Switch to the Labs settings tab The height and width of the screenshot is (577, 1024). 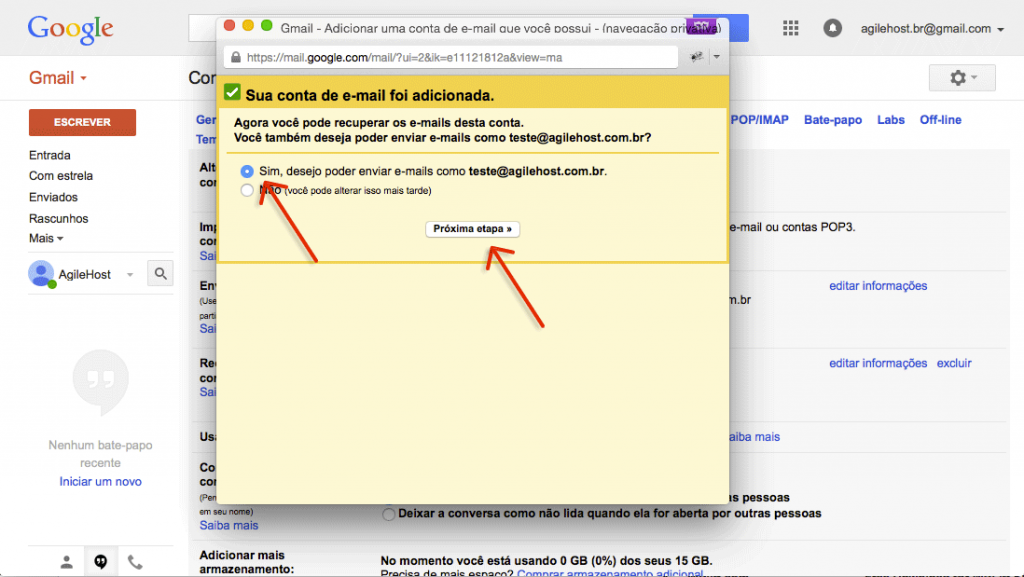[891, 120]
